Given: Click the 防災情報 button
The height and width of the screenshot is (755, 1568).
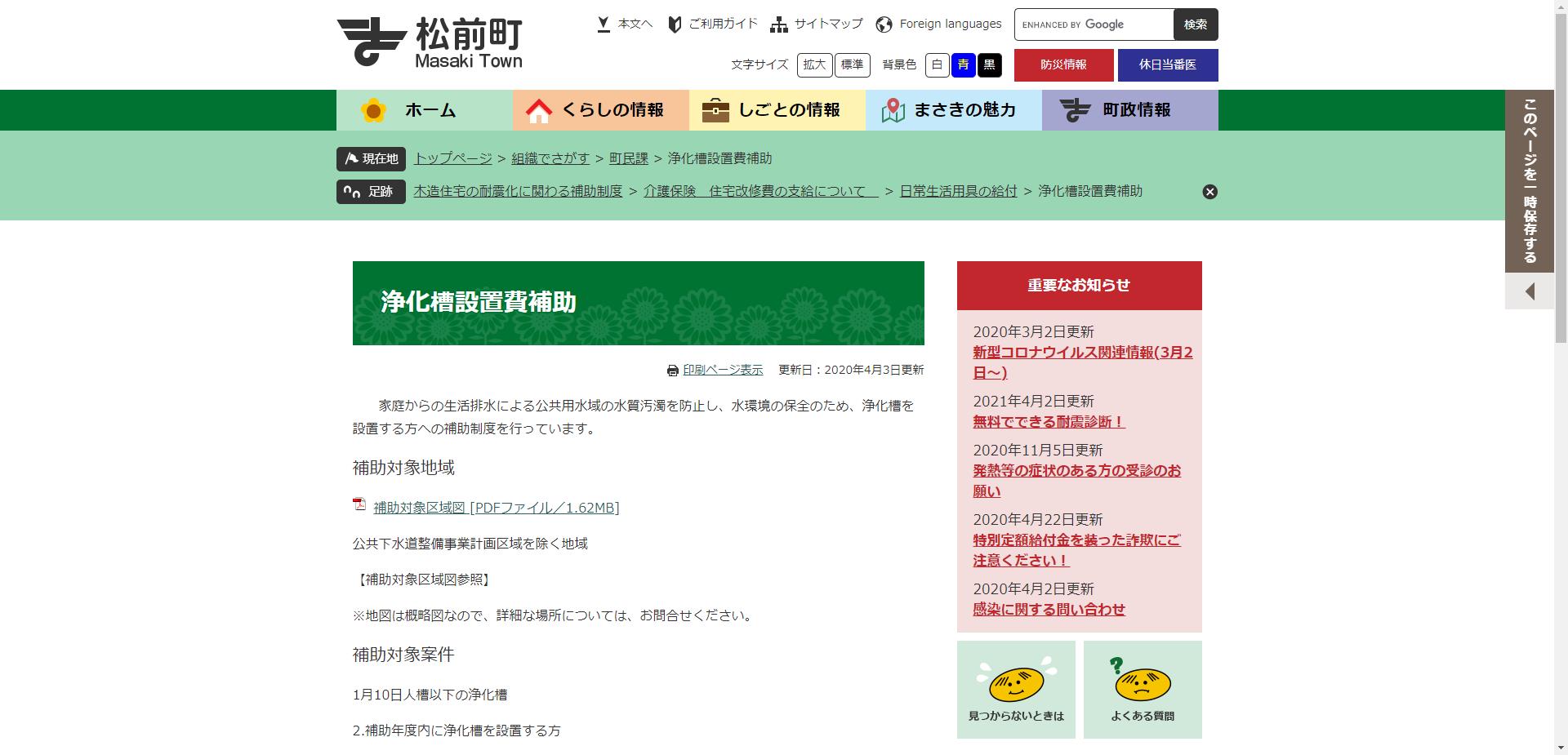Looking at the screenshot, I should pos(1063,65).
